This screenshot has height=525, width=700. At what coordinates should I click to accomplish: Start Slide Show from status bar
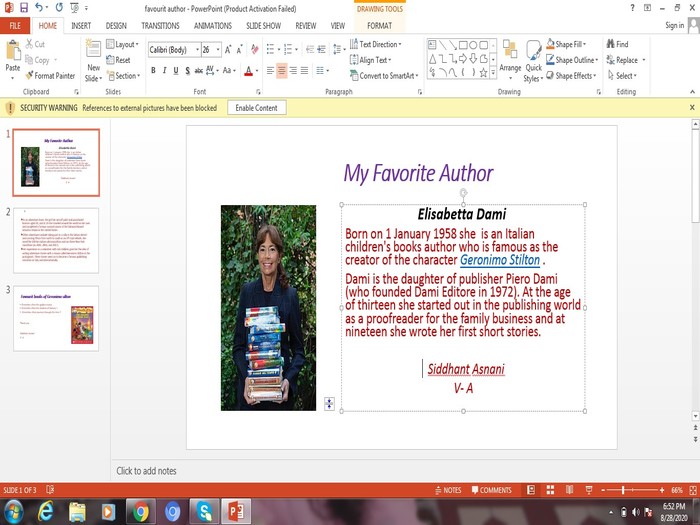pyautogui.click(x=589, y=490)
